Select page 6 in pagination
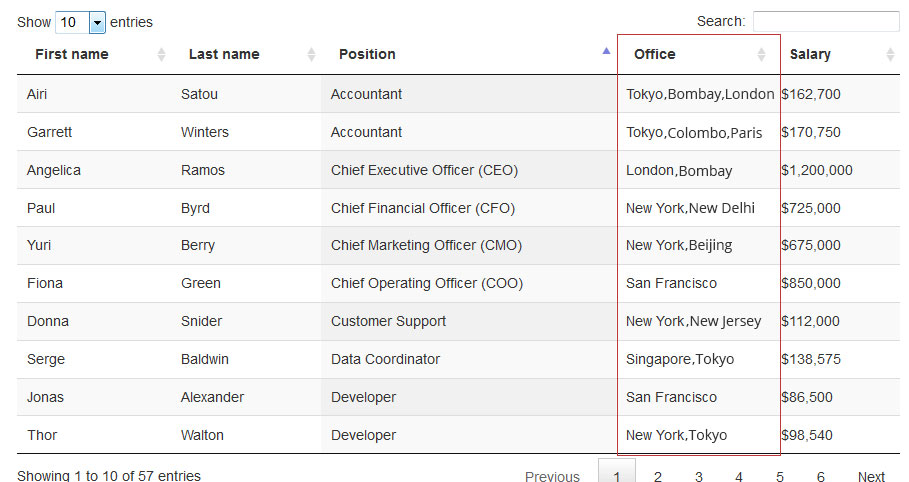This screenshot has height=482, width=909. (x=821, y=476)
